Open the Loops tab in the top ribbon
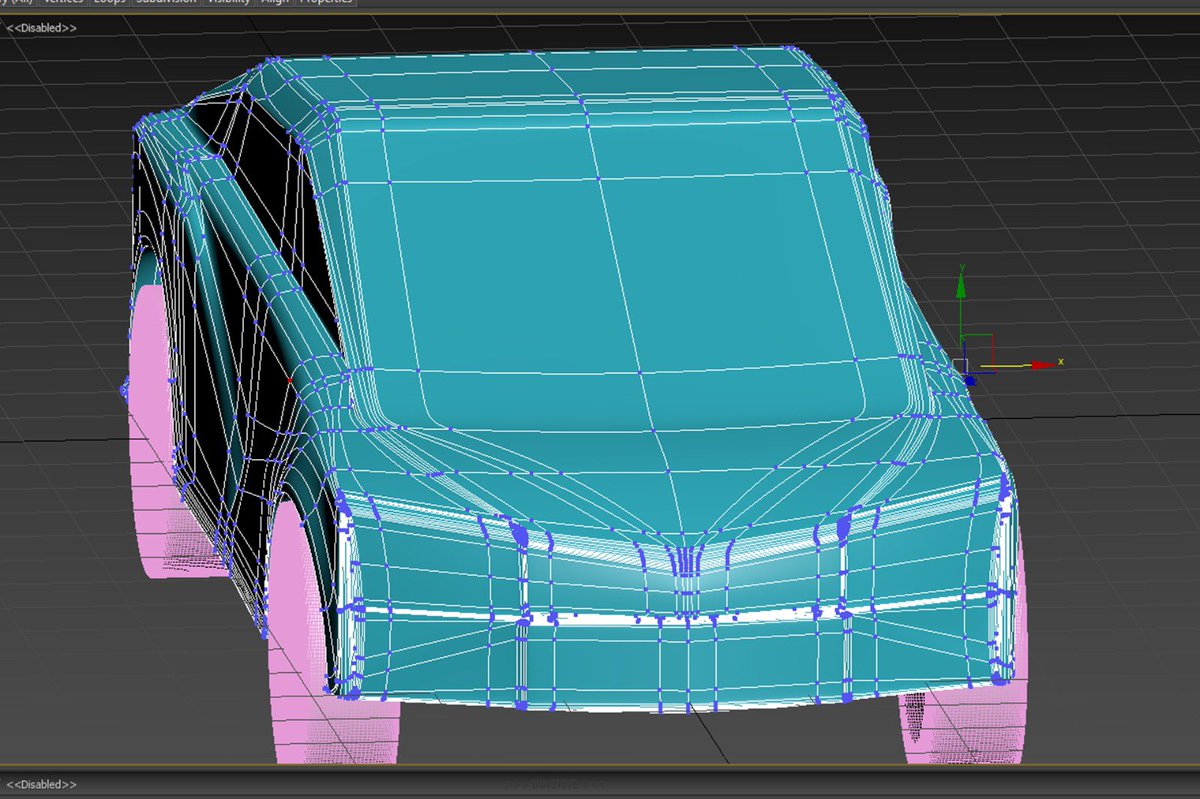The width and height of the screenshot is (1200, 799). [x=109, y=3]
